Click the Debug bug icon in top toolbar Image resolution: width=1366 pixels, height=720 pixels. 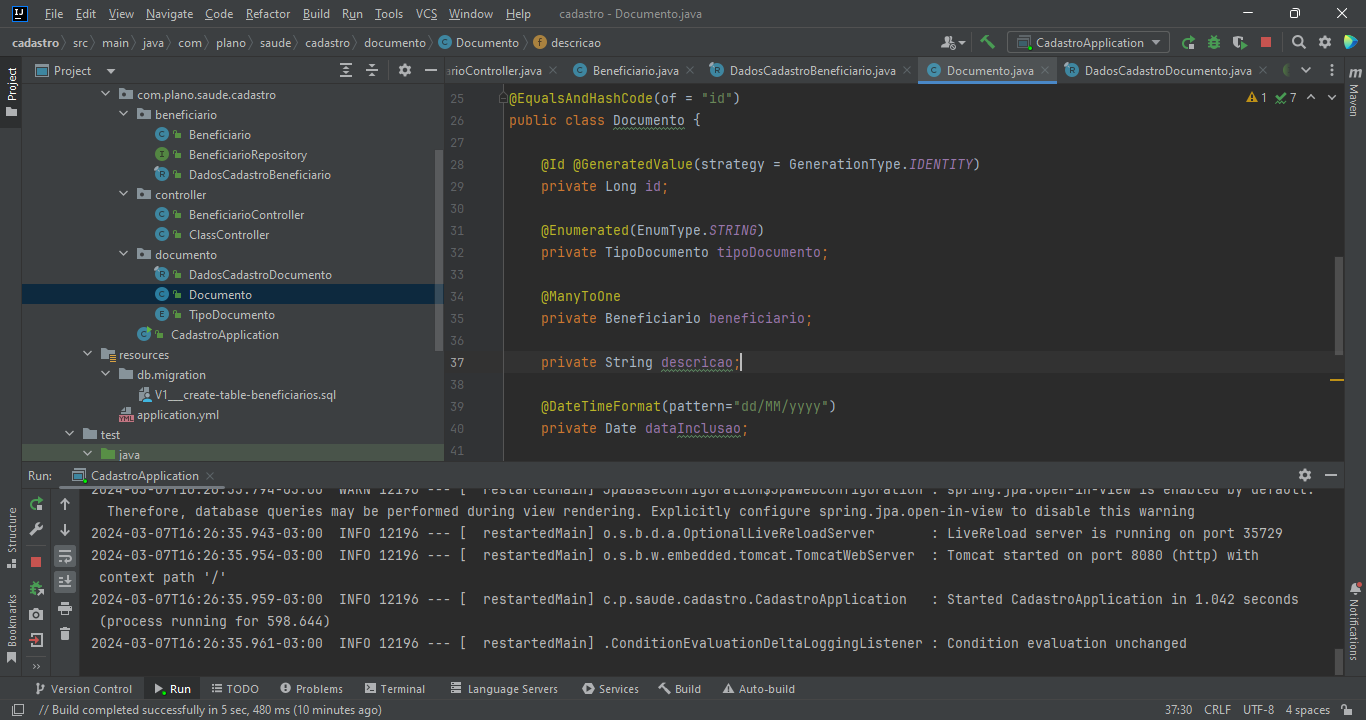coord(1214,42)
